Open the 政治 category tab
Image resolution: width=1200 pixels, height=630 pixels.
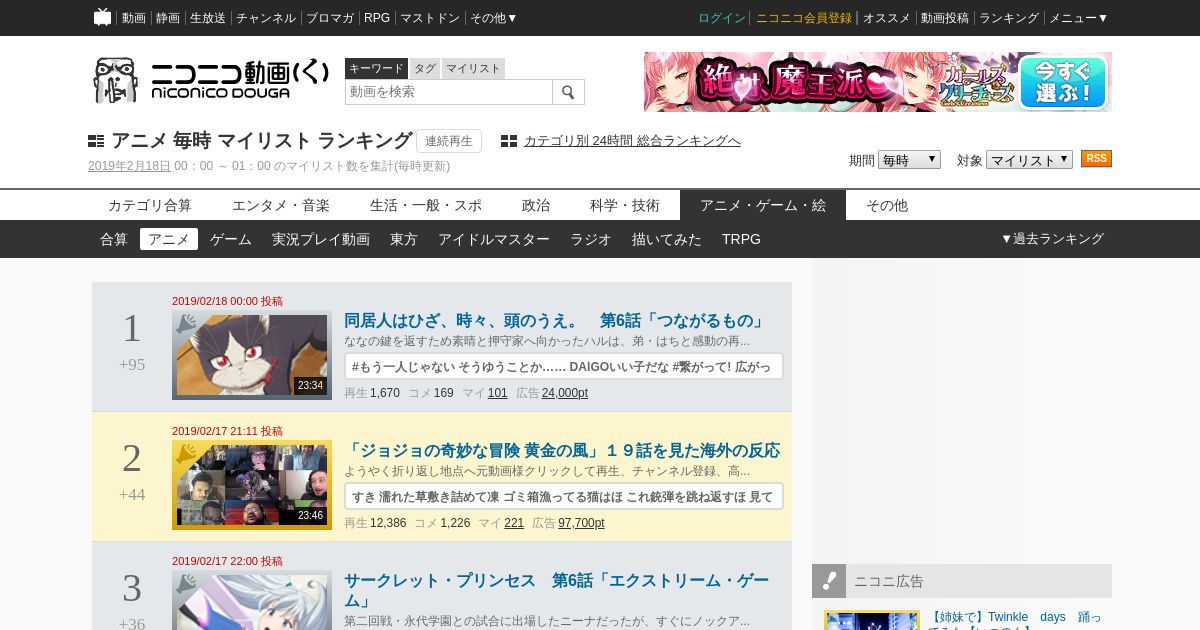click(x=536, y=205)
